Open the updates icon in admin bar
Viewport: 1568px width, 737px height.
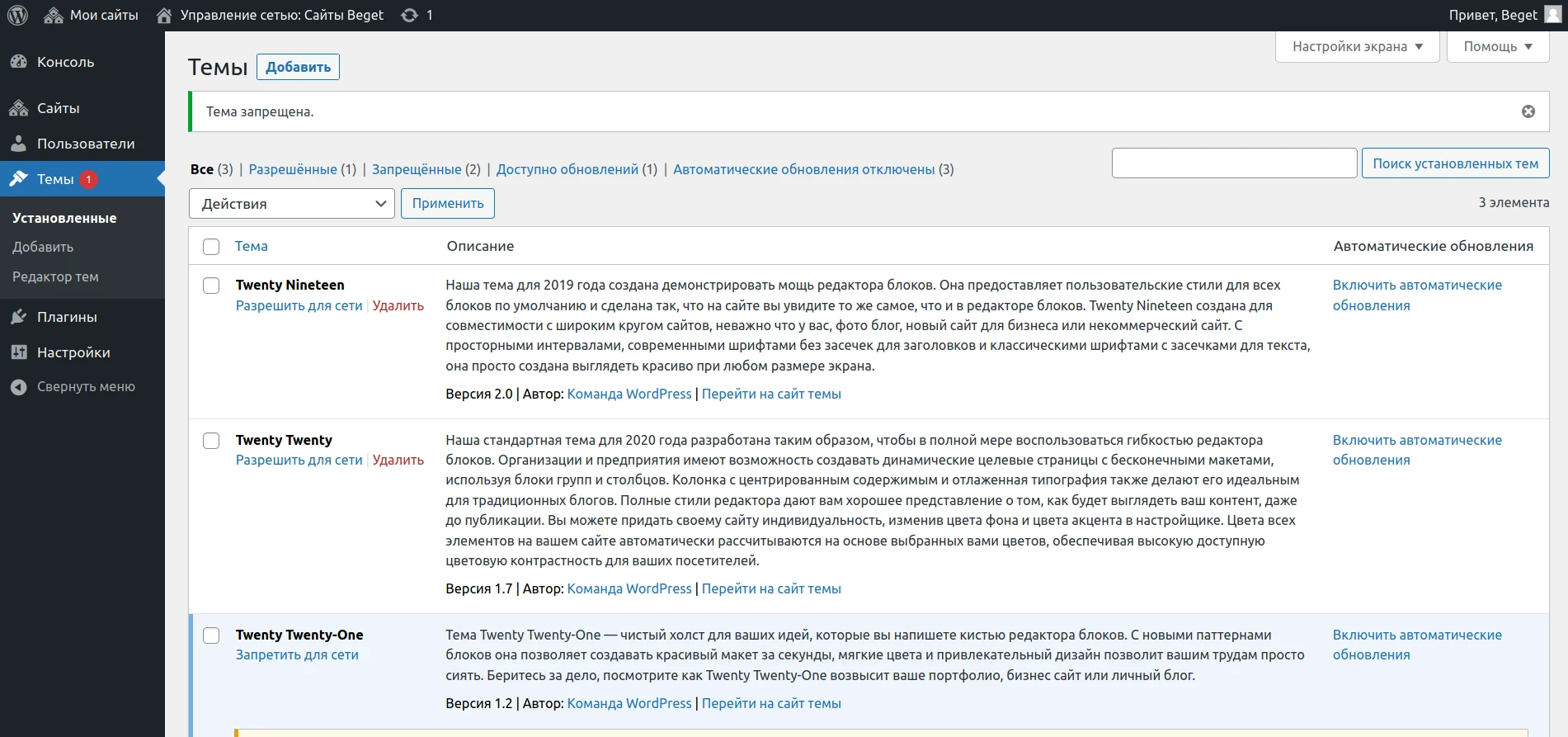[x=410, y=15]
